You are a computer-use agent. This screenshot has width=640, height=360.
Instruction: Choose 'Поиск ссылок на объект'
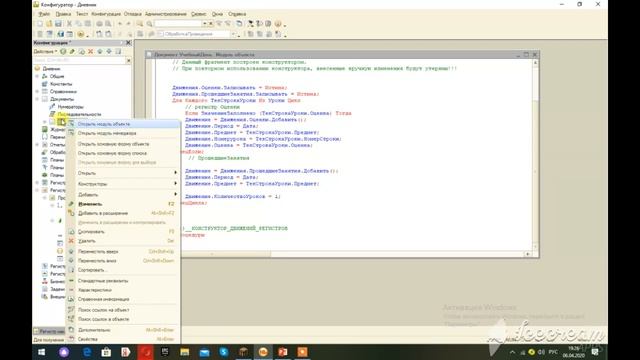point(122,310)
